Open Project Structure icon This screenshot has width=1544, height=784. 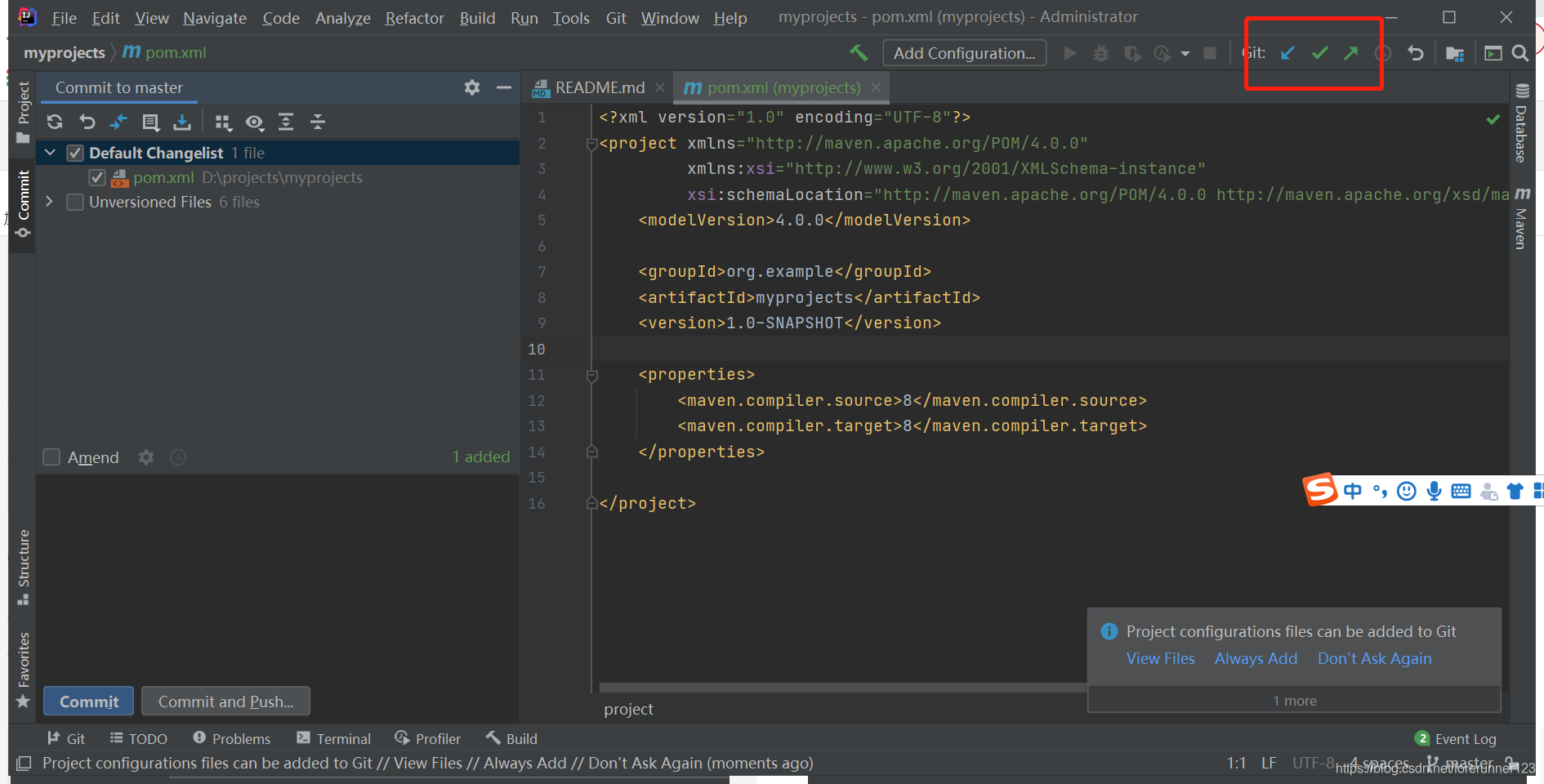pyautogui.click(x=1455, y=53)
